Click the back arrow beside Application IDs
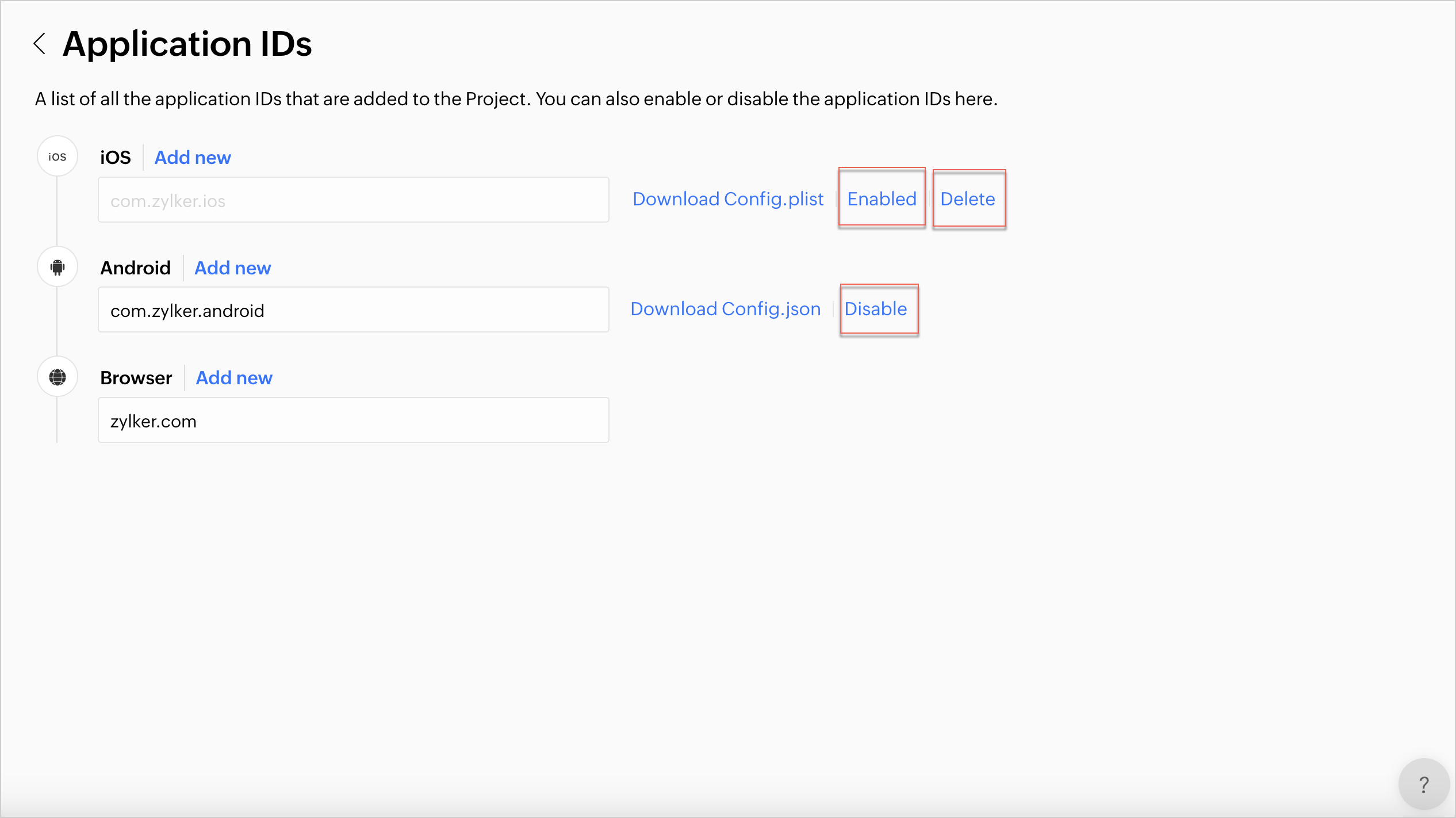The width and height of the screenshot is (1456, 818). click(x=39, y=44)
